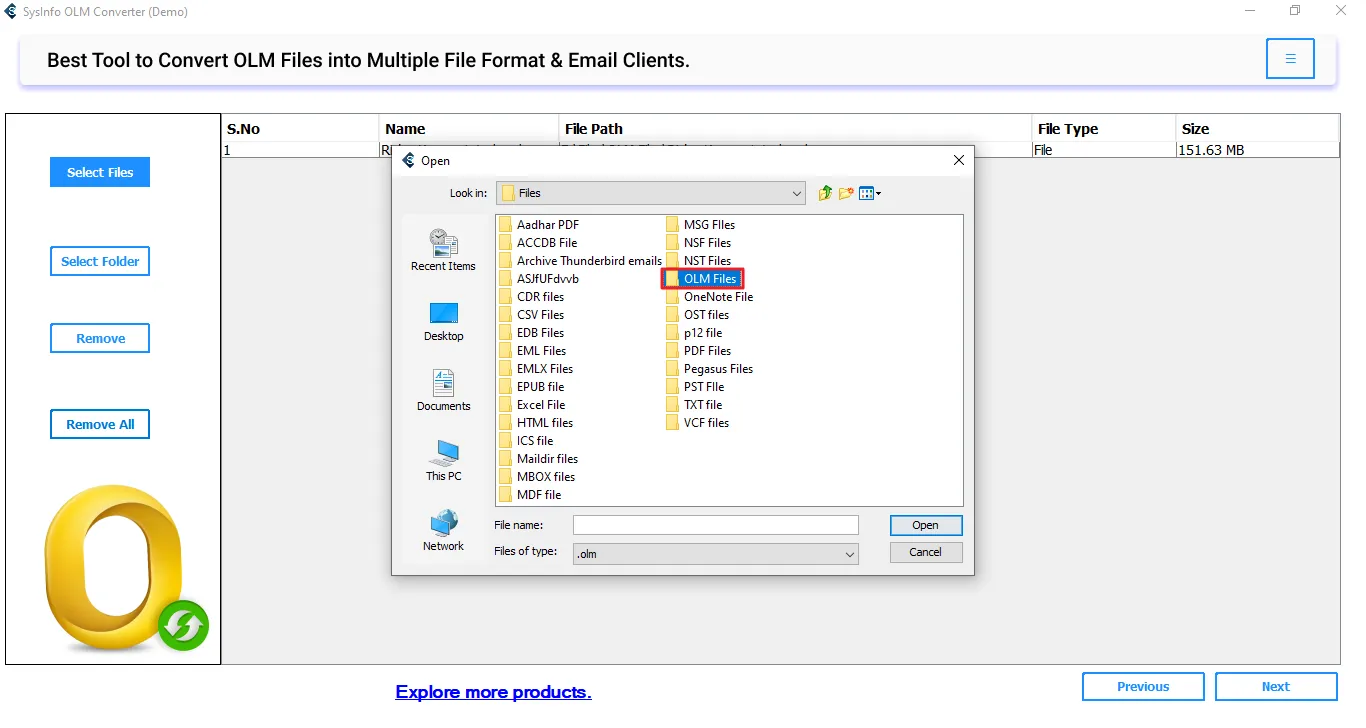Click the Select Folder button
Image resolution: width=1366 pixels, height=728 pixels.
coord(100,261)
